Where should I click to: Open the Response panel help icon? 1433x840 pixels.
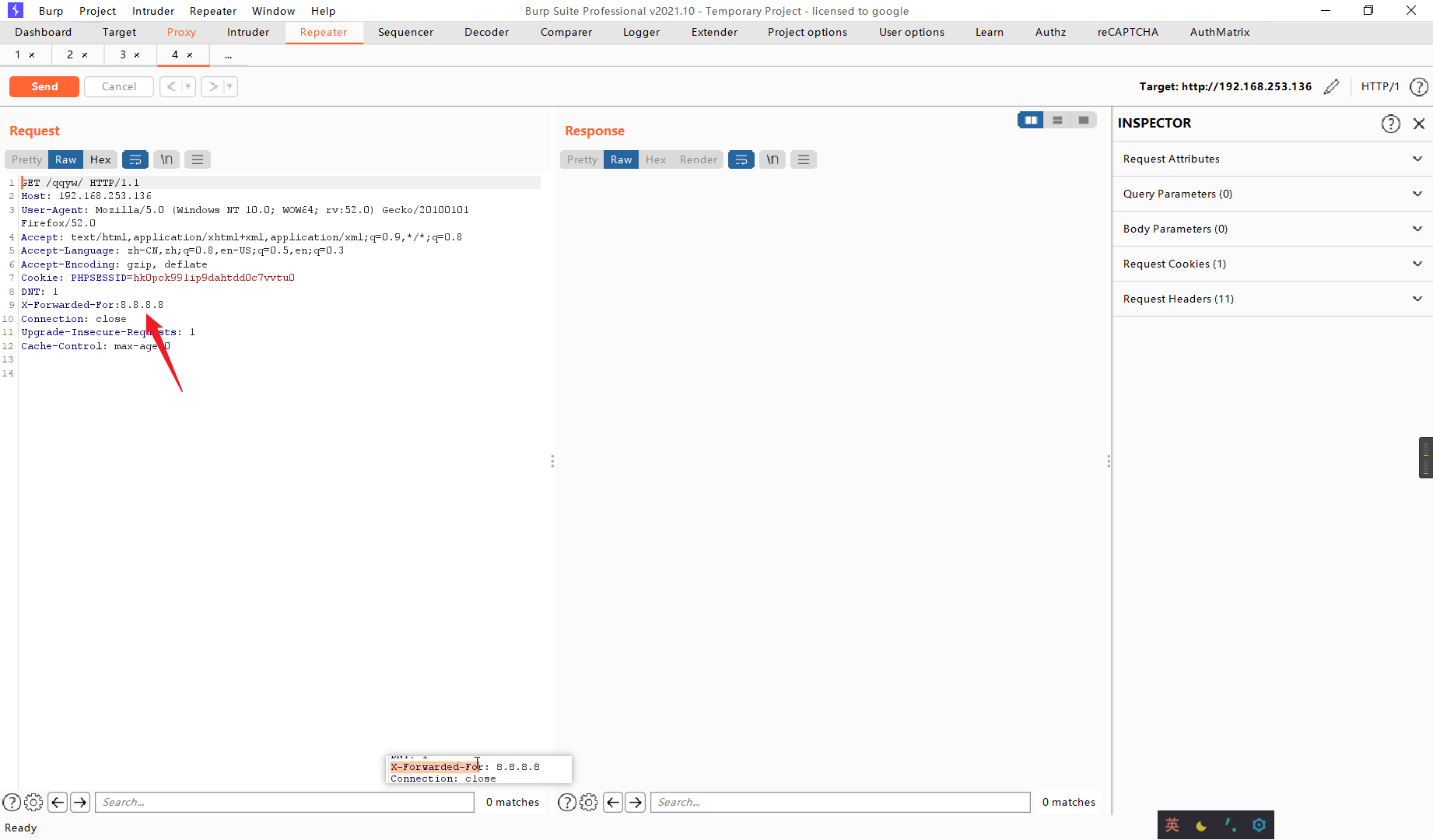[x=566, y=802]
